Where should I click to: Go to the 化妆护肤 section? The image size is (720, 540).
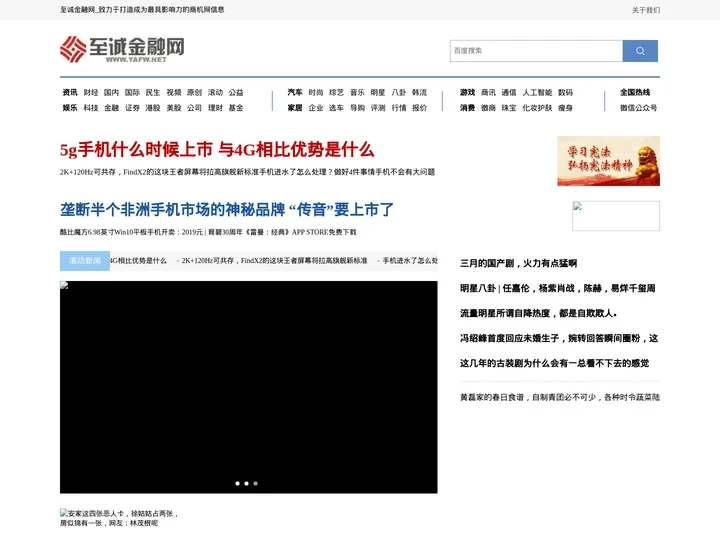click(537, 108)
